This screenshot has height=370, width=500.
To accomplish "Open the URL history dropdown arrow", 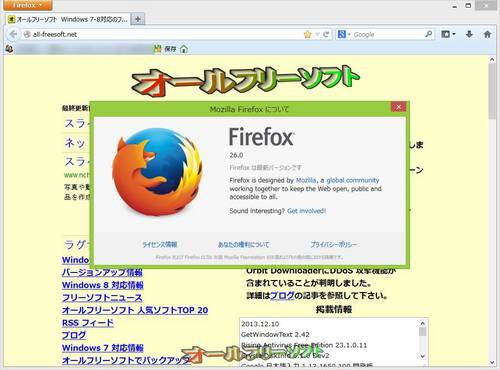I will 317,34.
